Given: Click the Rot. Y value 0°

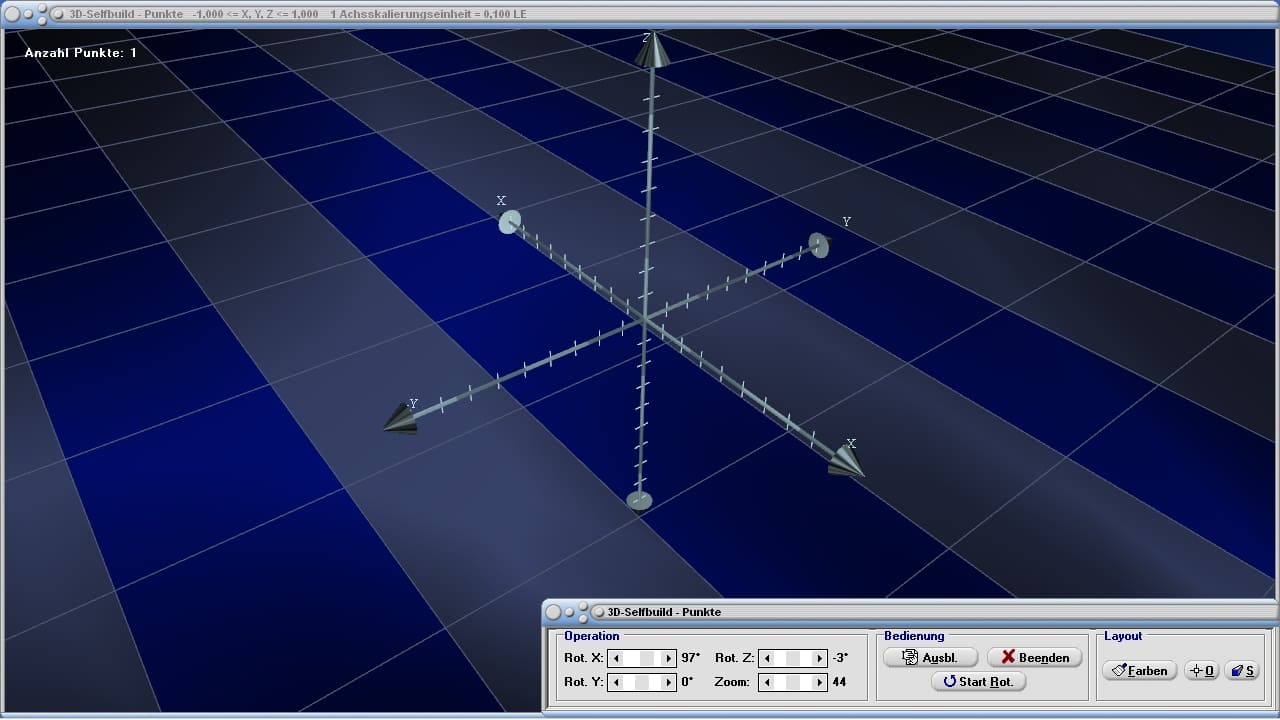Looking at the screenshot, I should click(686, 682).
